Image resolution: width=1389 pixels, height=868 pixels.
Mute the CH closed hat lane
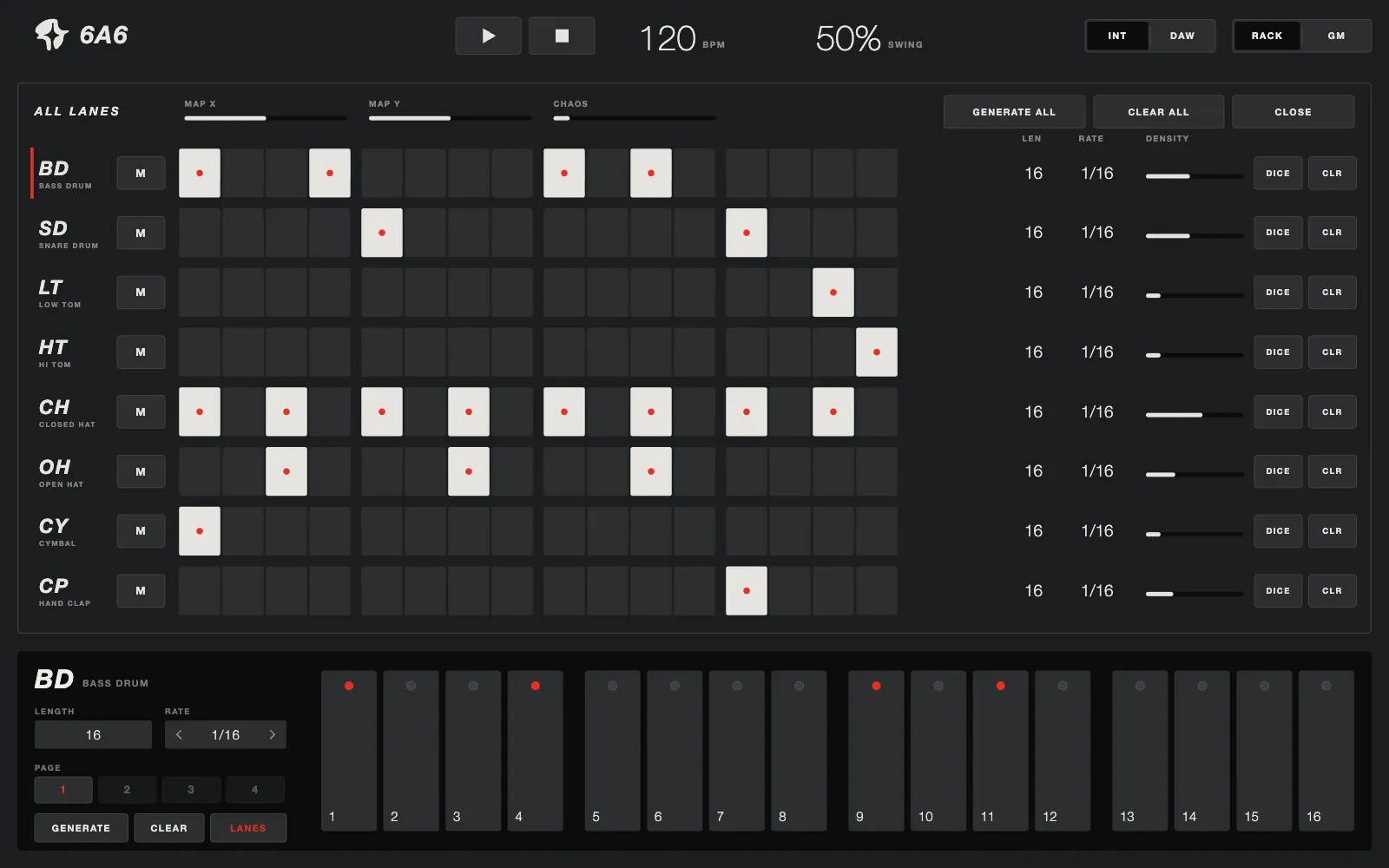pyautogui.click(x=141, y=412)
